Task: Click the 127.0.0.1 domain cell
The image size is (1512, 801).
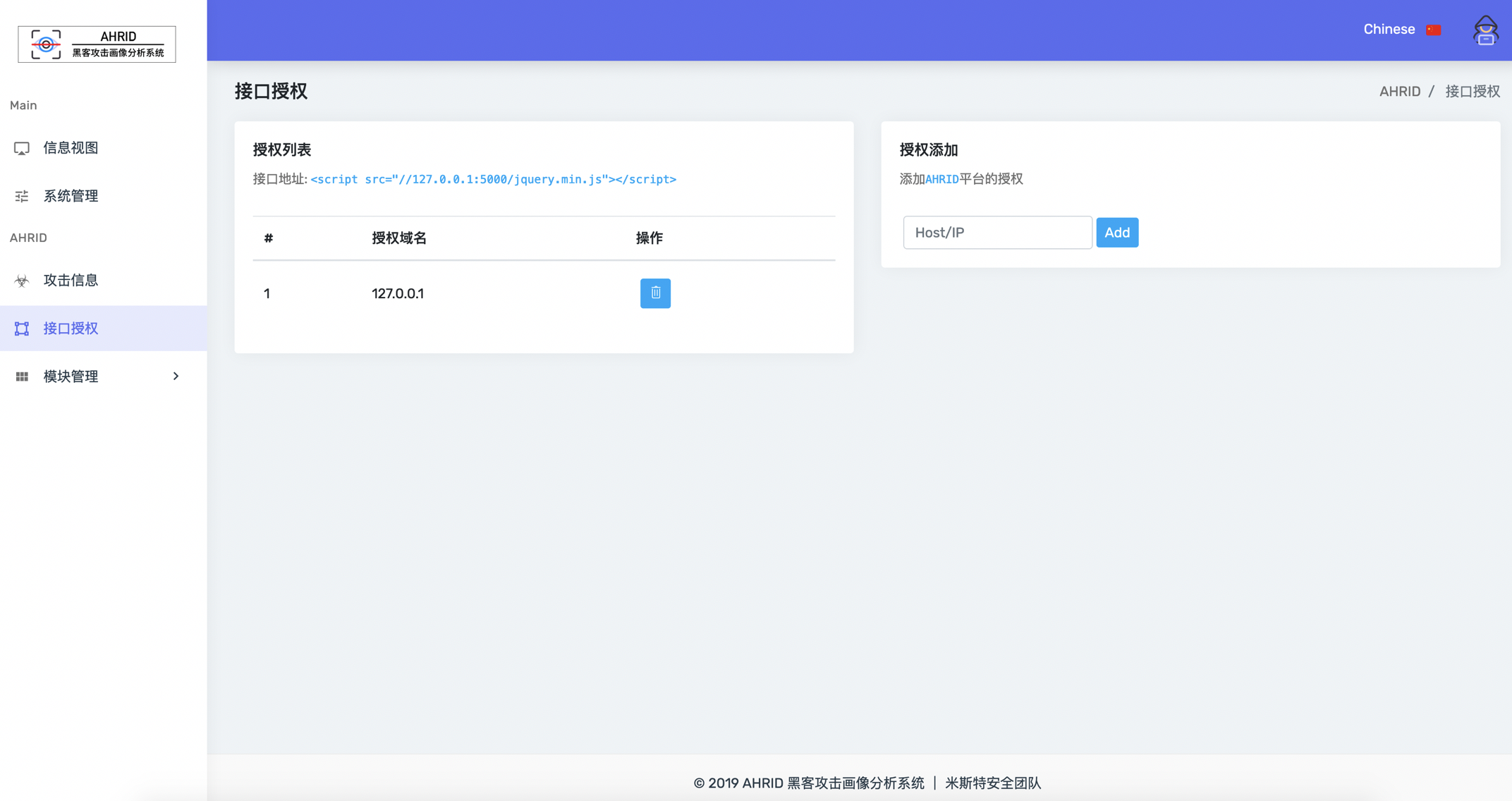Action: coord(398,294)
